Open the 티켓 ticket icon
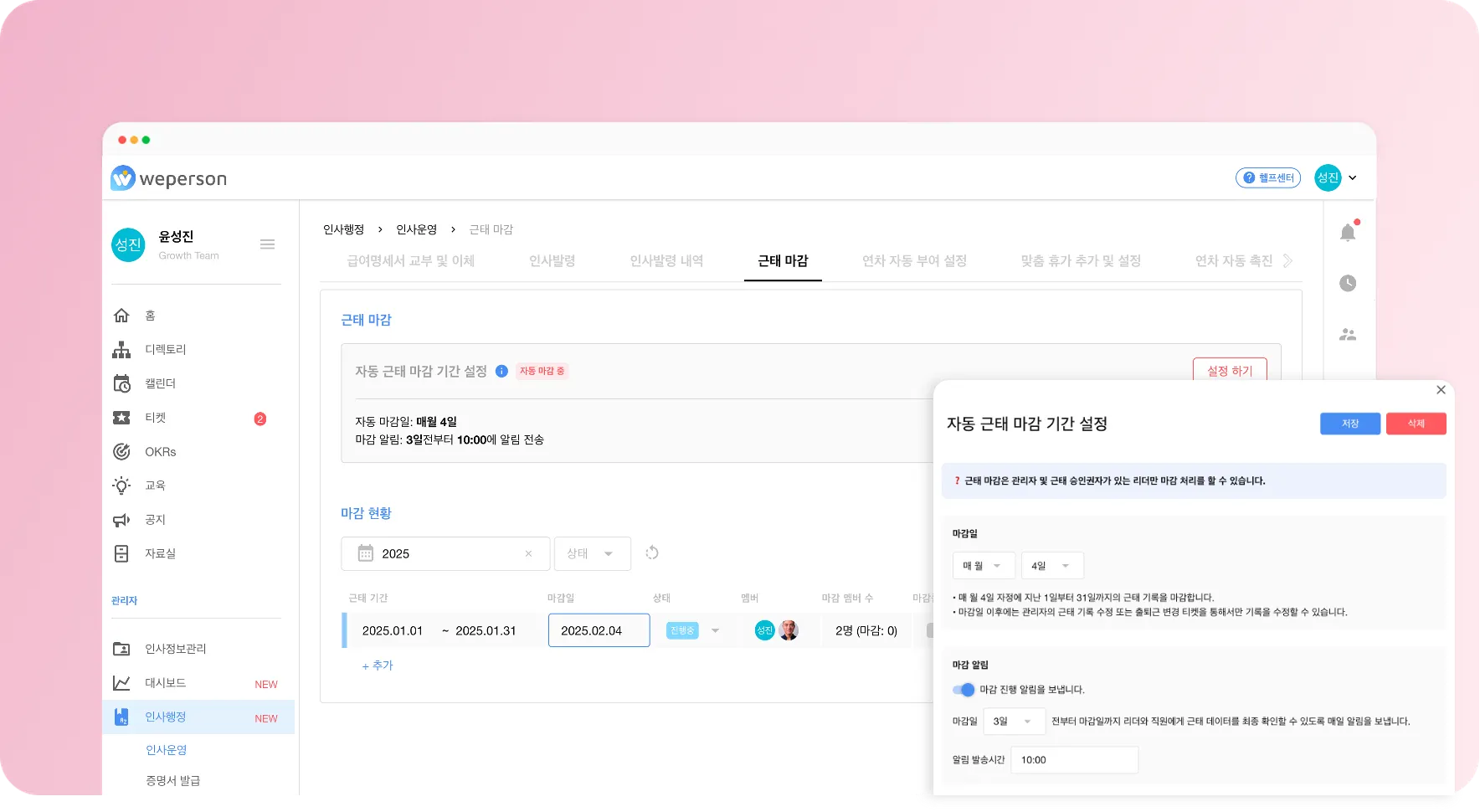The image size is (1480, 812). (121, 418)
